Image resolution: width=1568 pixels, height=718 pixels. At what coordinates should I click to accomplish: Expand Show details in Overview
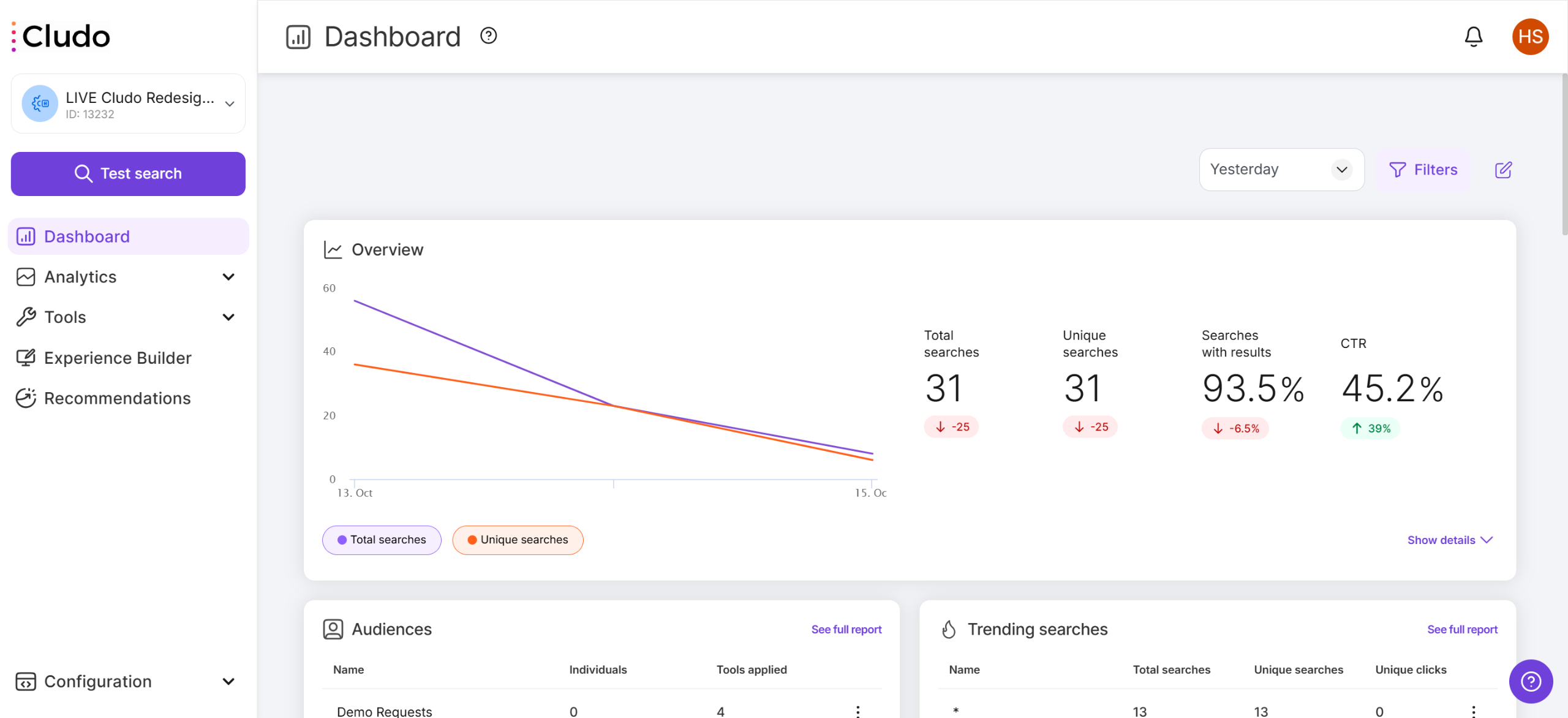pyautogui.click(x=1449, y=540)
